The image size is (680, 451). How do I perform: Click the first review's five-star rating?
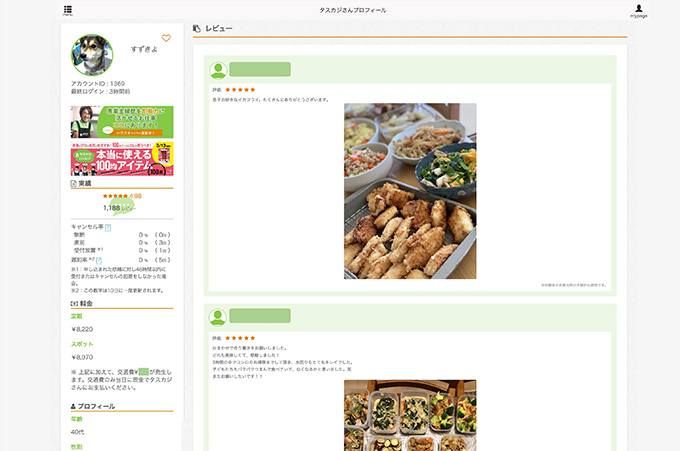point(241,90)
